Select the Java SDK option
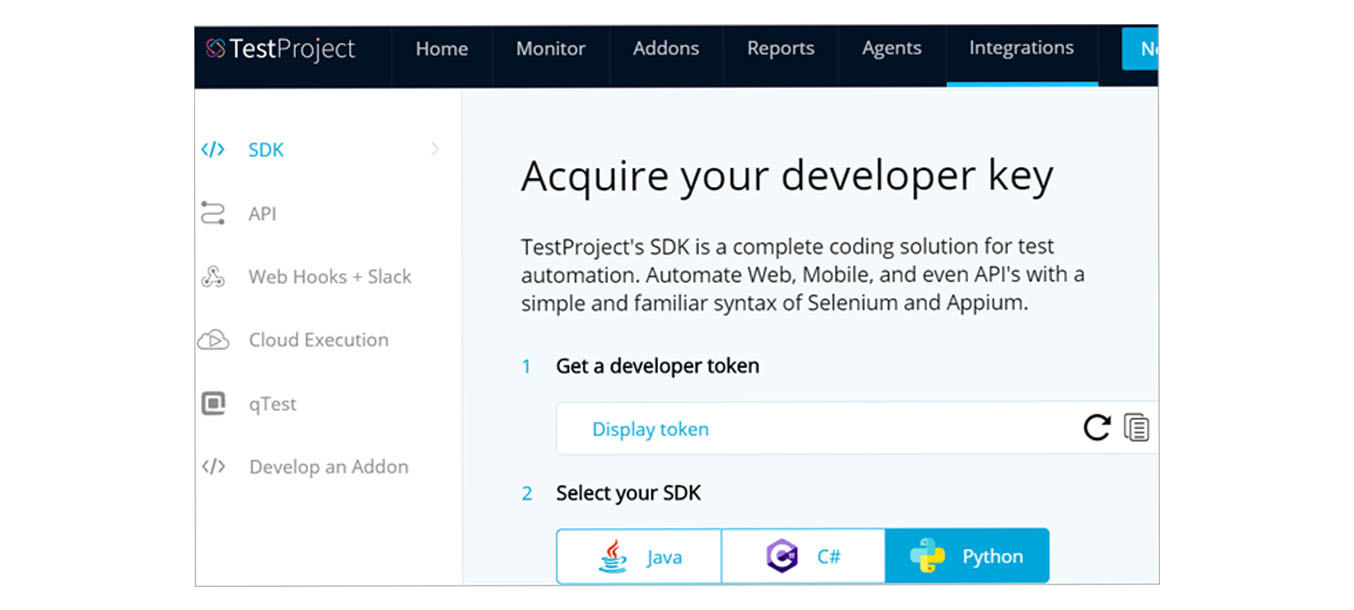Viewport: 1354px width, 610px height. 639,556
